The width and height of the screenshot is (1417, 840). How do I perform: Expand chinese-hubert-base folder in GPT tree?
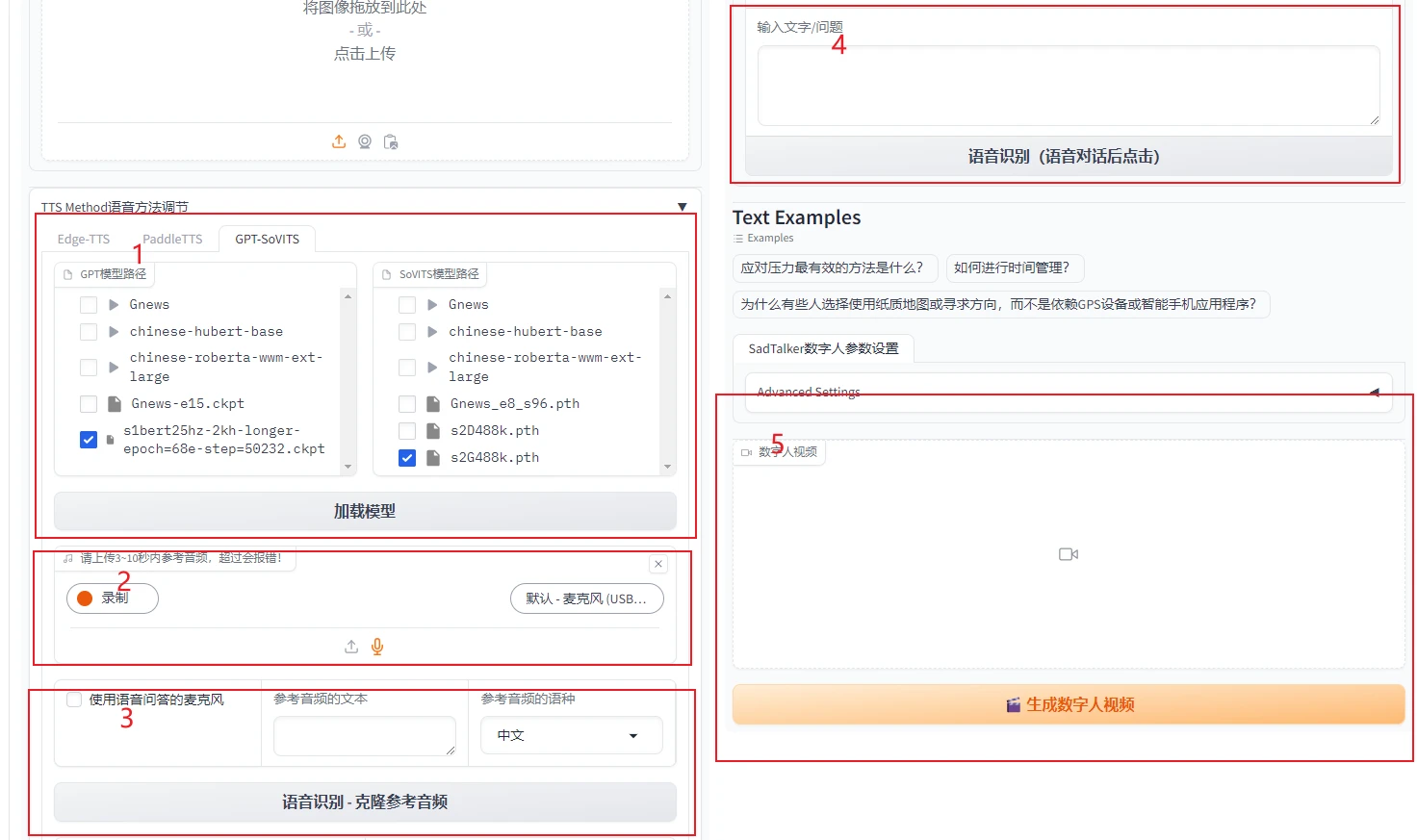(x=114, y=332)
